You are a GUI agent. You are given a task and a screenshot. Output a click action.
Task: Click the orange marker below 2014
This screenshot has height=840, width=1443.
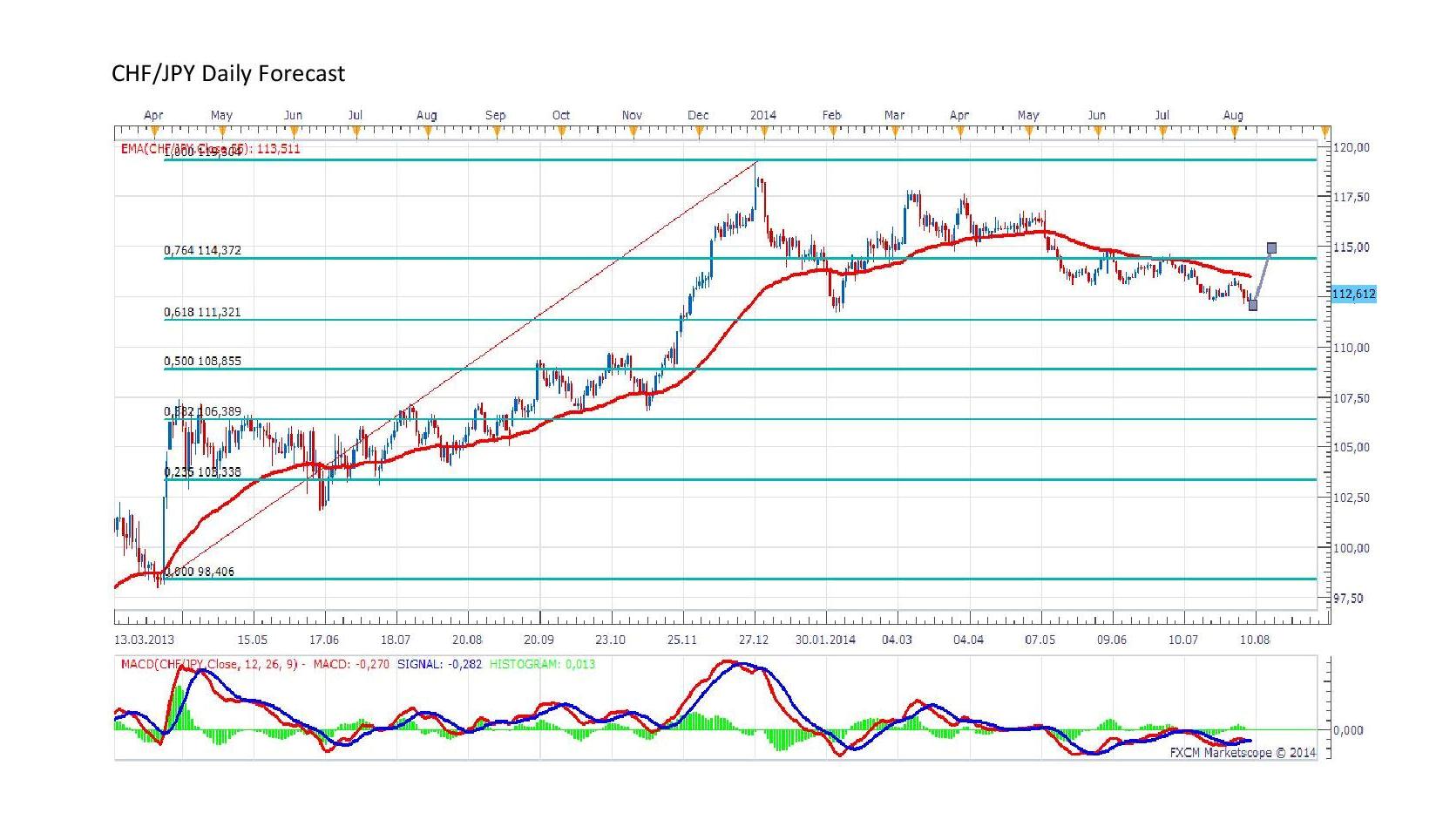pos(764,132)
